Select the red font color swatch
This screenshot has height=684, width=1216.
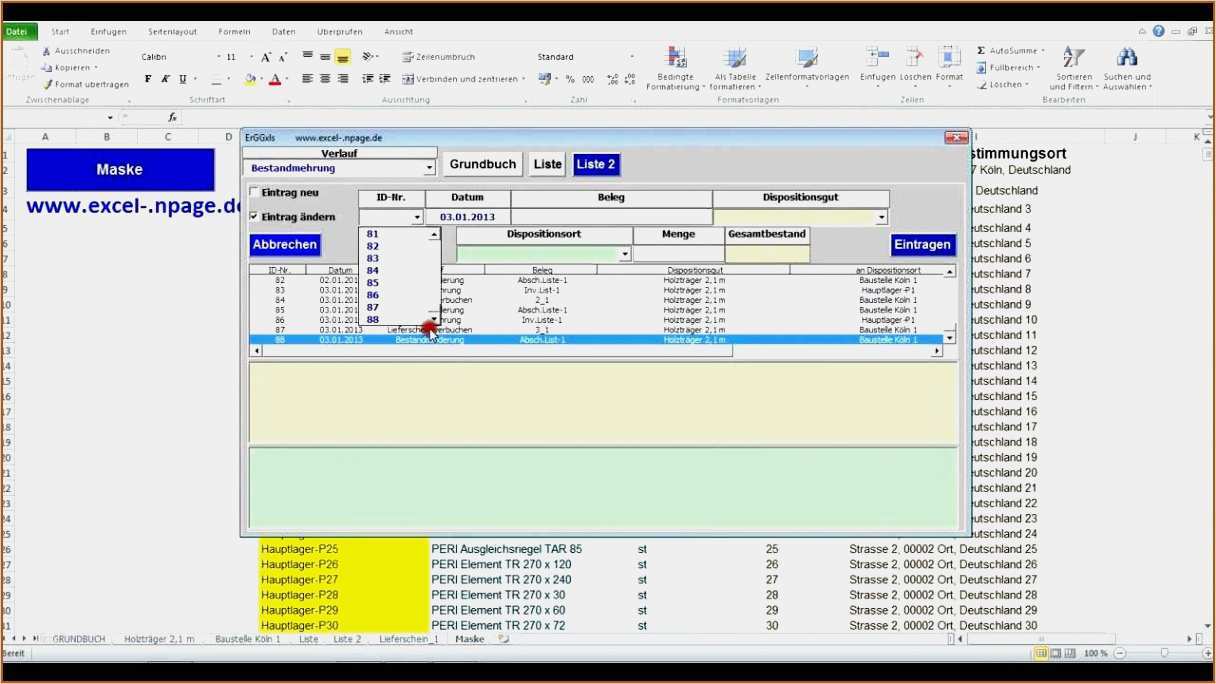pyautogui.click(x=277, y=78)
